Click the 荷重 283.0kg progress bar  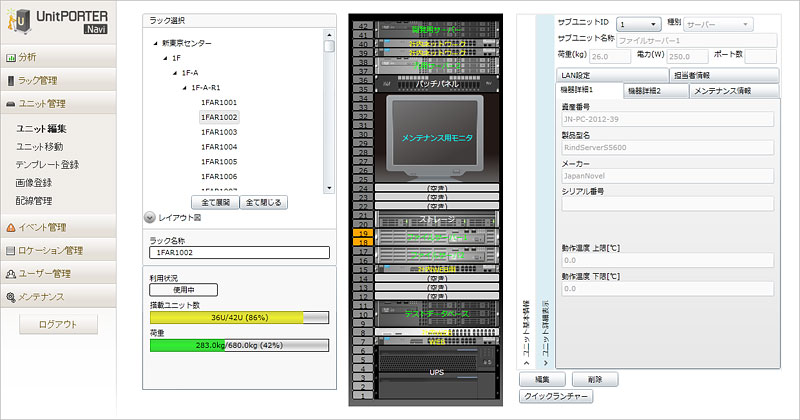point(239,345)
